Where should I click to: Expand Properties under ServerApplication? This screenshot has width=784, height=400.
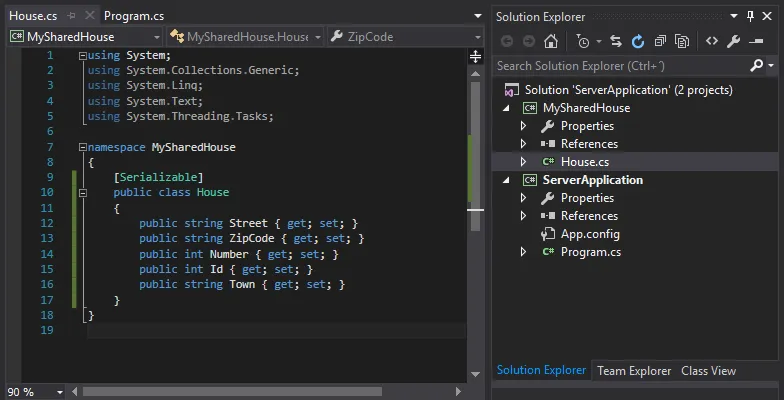tap(524, 198)
